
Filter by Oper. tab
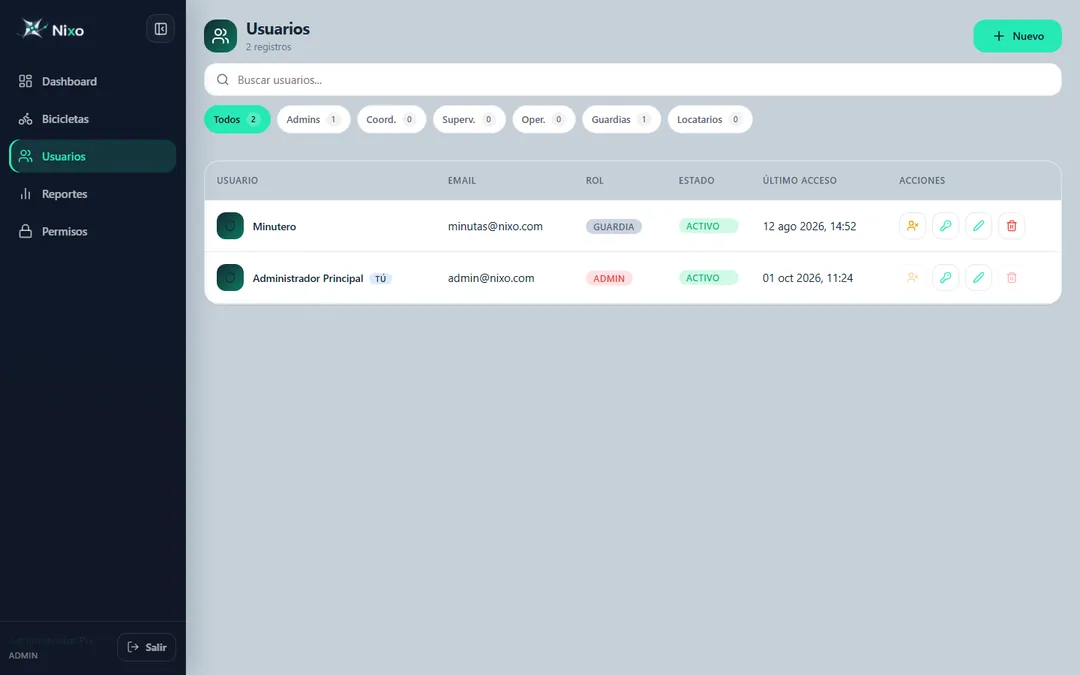pos(543,119)
